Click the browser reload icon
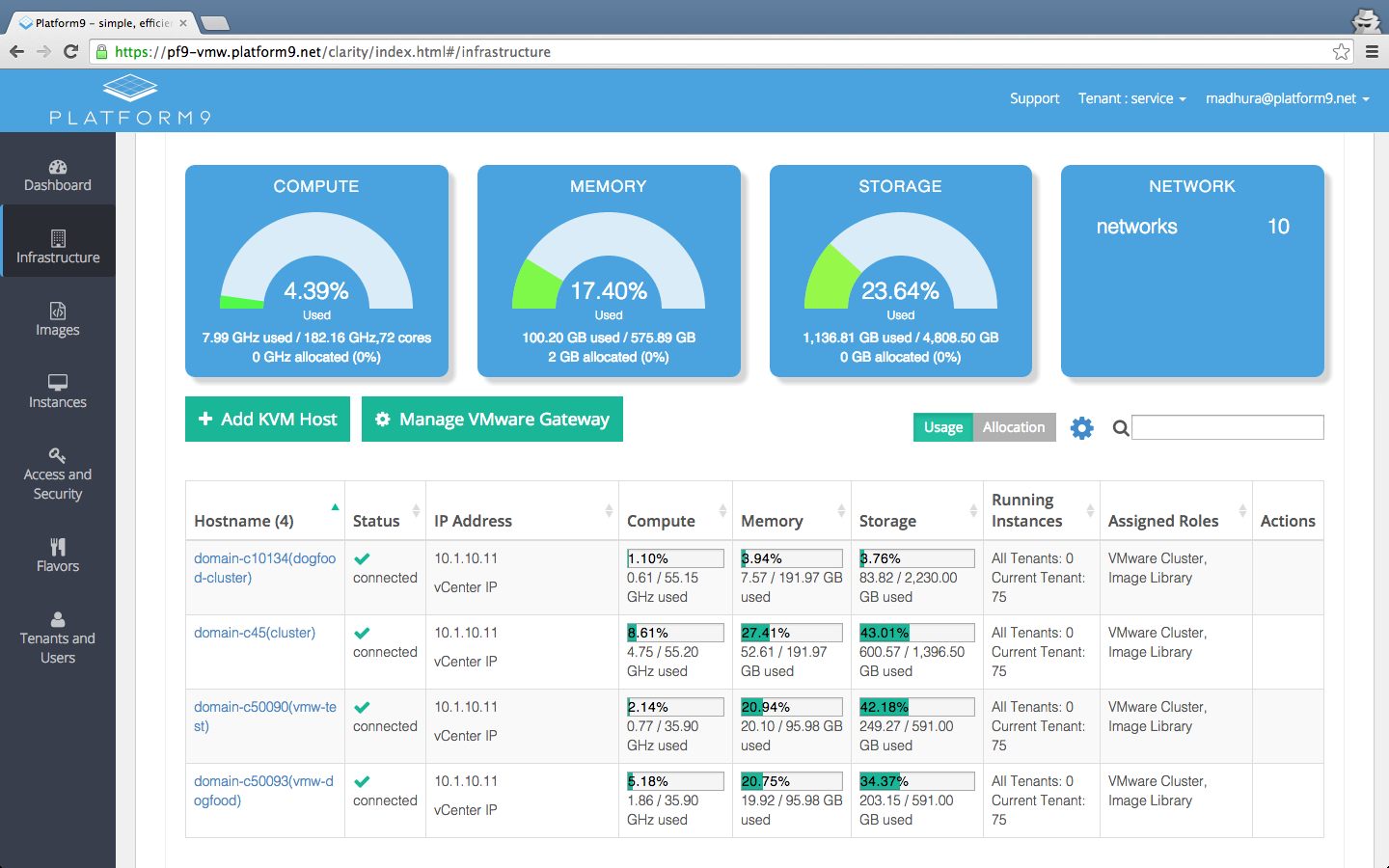The image size is (1389, 868). [x=70, y=52]
